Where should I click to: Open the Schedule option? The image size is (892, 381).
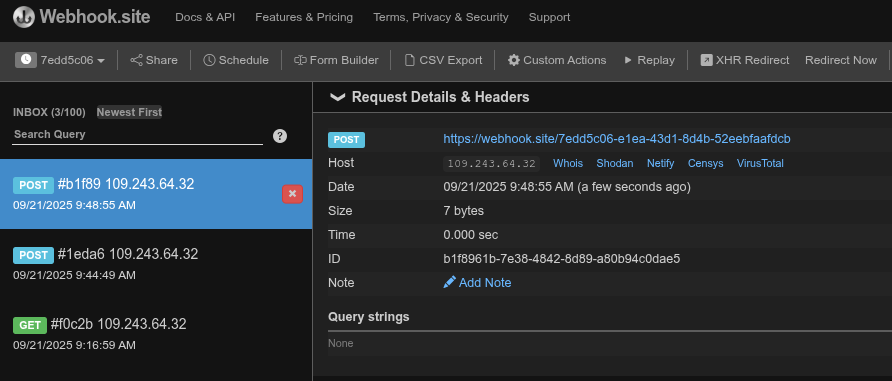pos(236,60)
